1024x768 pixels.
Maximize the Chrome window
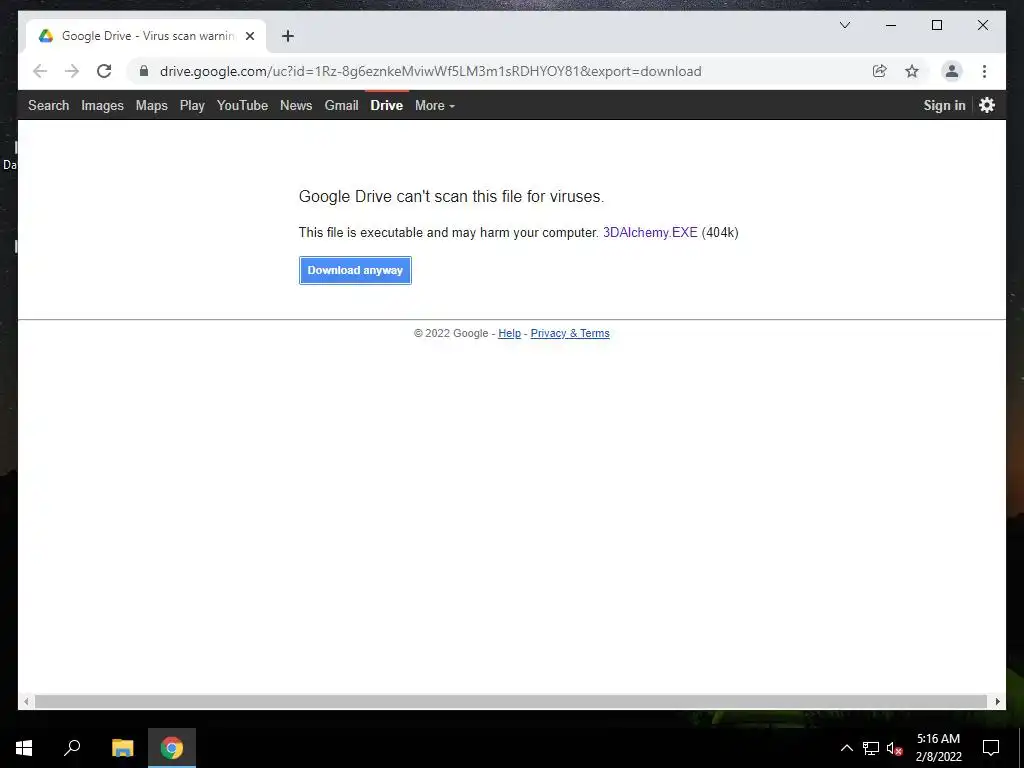point(936,25)
